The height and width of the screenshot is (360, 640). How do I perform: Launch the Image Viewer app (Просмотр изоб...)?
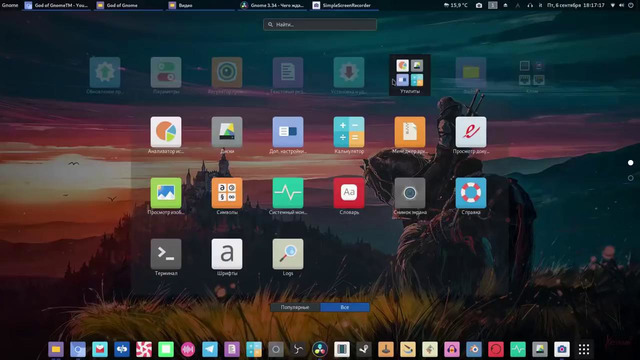tap(166, 193)
